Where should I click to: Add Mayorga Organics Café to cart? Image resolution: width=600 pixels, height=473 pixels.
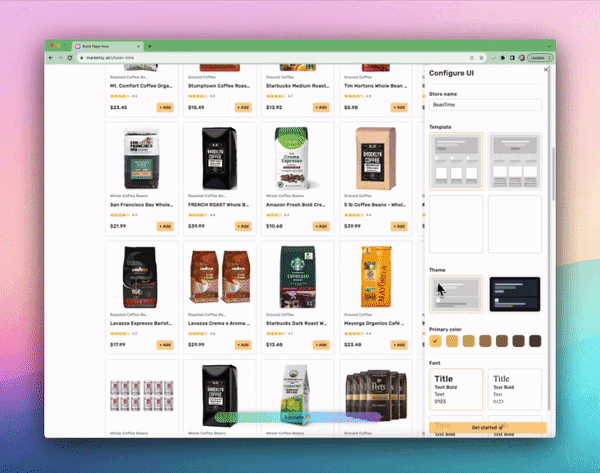[399, 345]
